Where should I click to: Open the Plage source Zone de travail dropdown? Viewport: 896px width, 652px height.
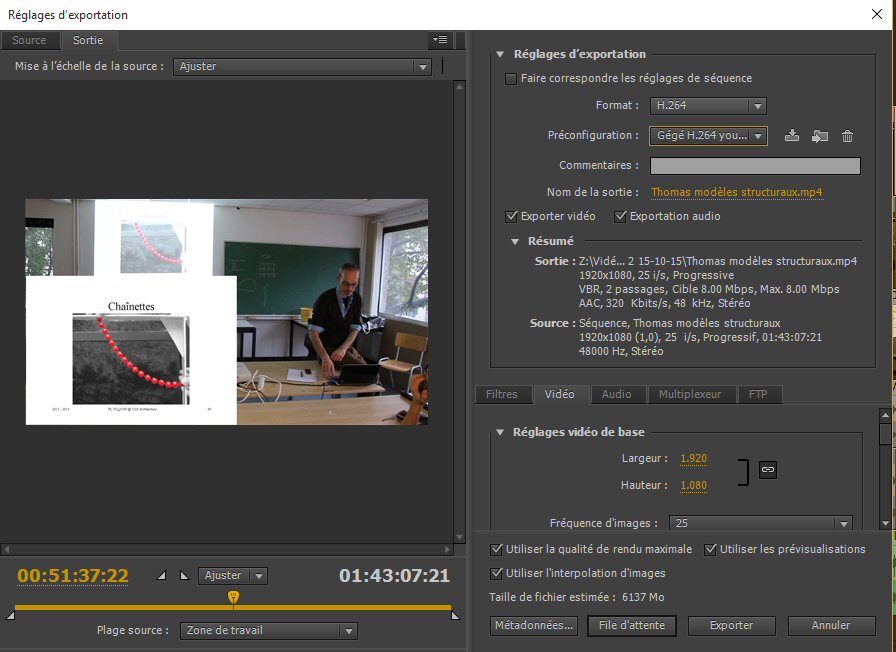268,631
